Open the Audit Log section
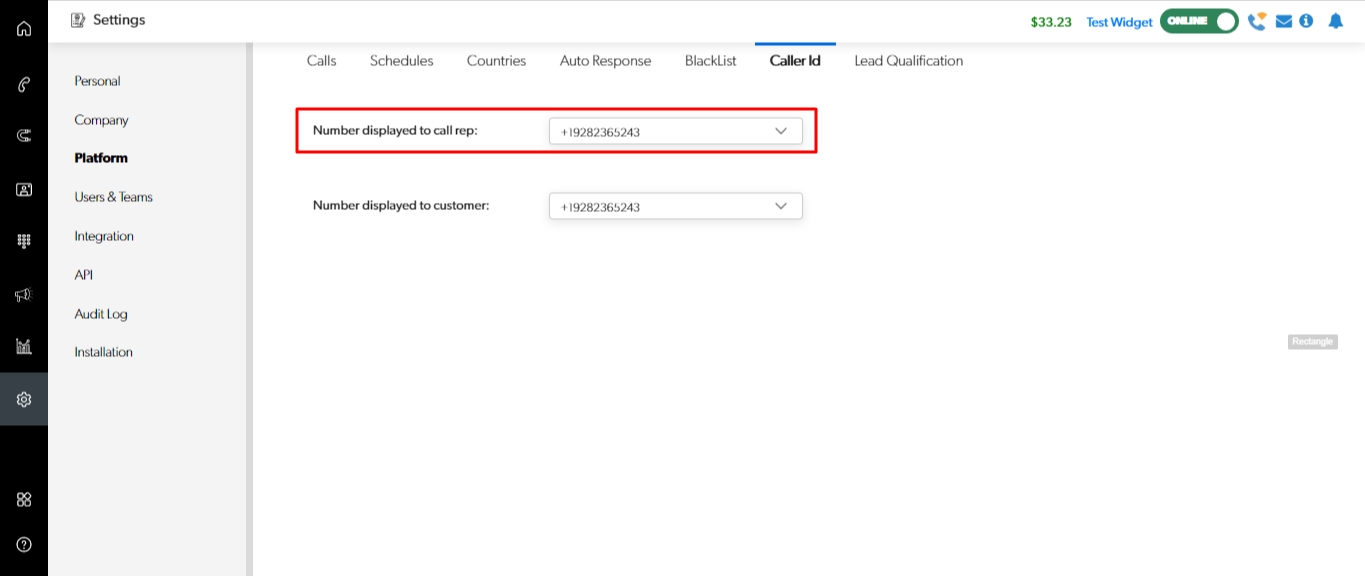Viewport: 1365px width, 576px height. tap(101, 314)
